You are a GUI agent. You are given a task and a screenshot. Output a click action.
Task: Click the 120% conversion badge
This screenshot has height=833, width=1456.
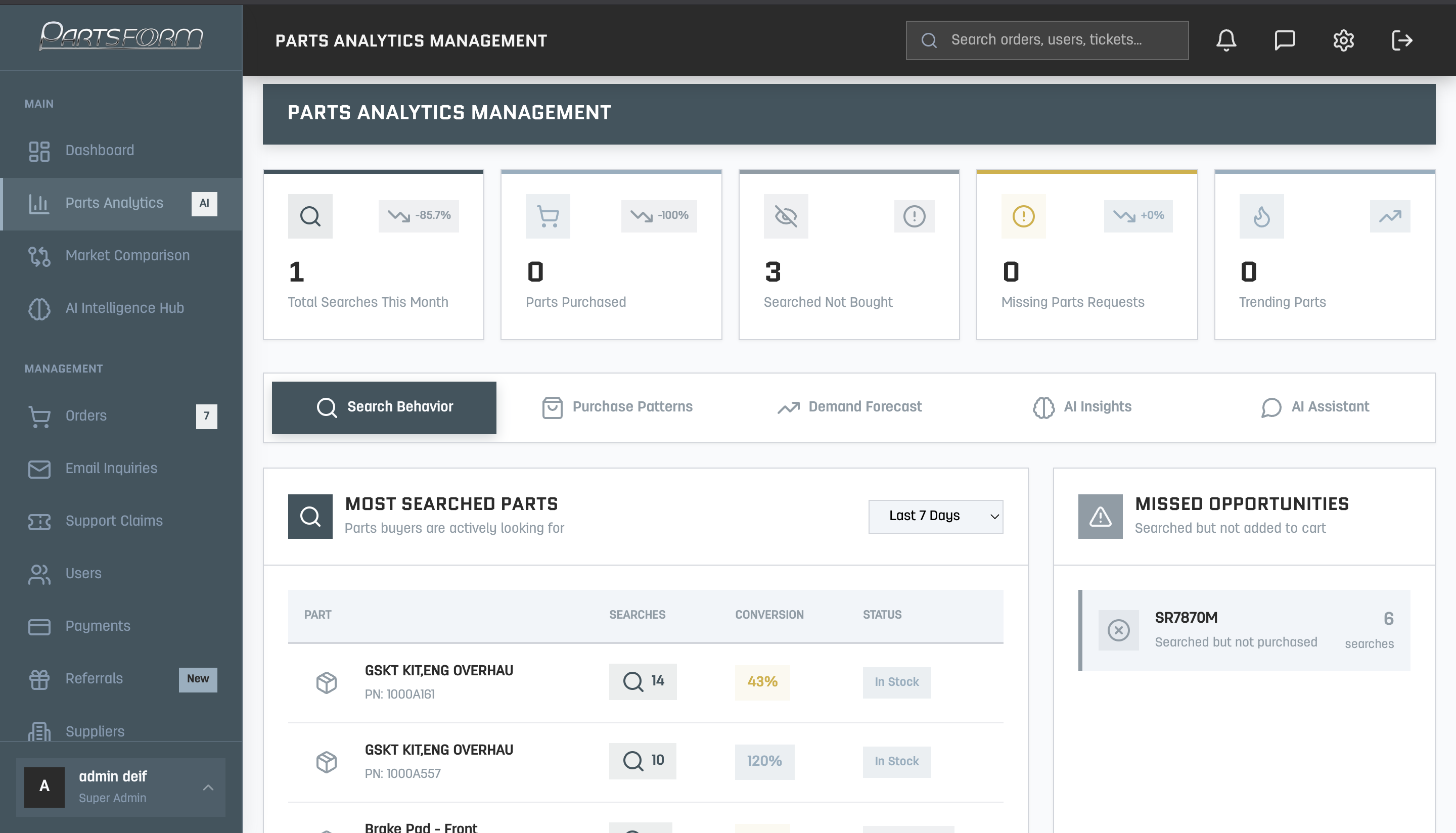click(x=764, y=762)
